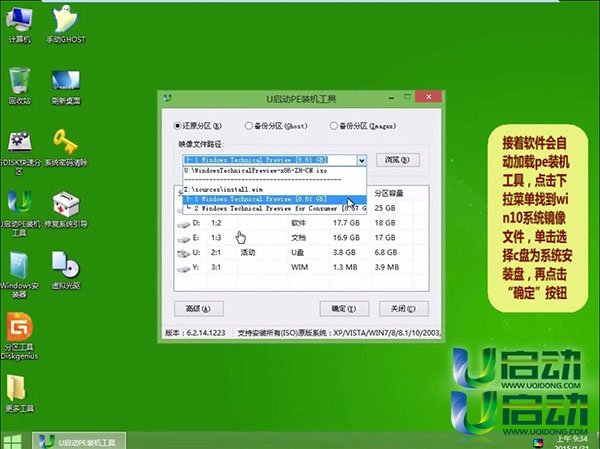Click the system tray color icon
This screenshot has height=449, width=600.
point(538,443)
